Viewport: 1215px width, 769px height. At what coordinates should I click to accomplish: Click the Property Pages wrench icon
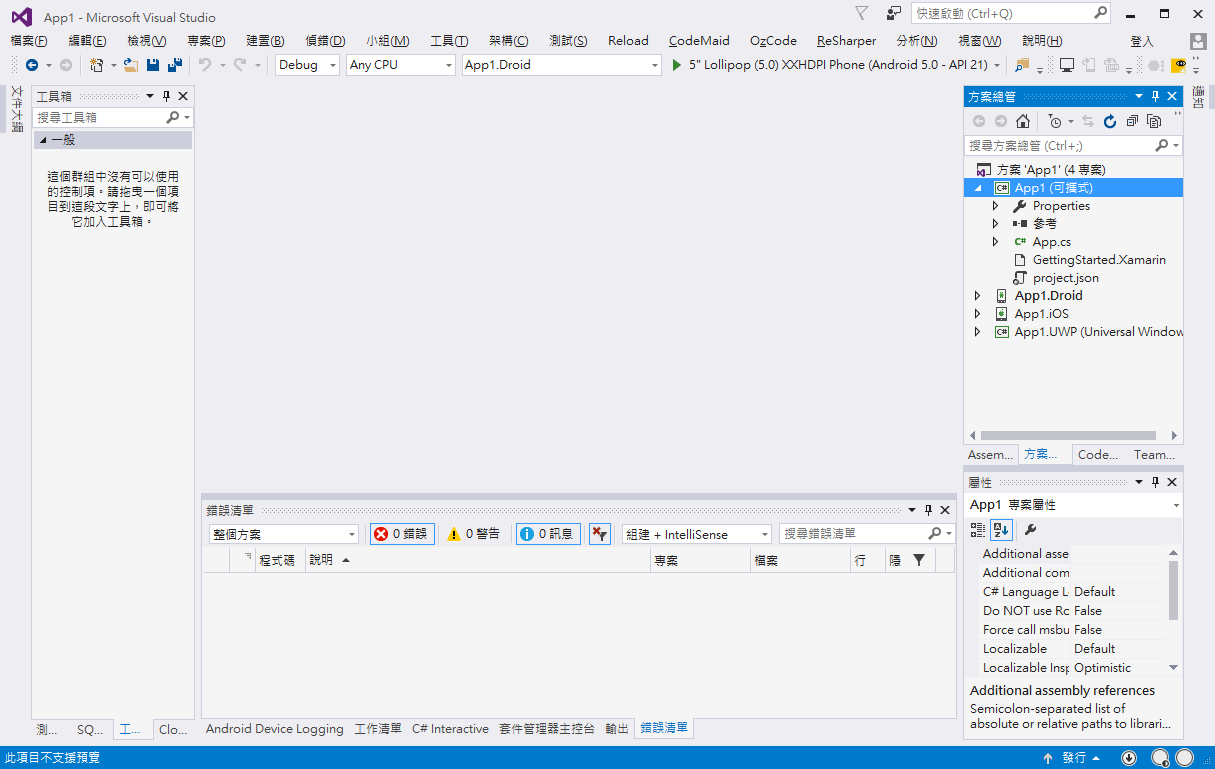[1030, 529]
